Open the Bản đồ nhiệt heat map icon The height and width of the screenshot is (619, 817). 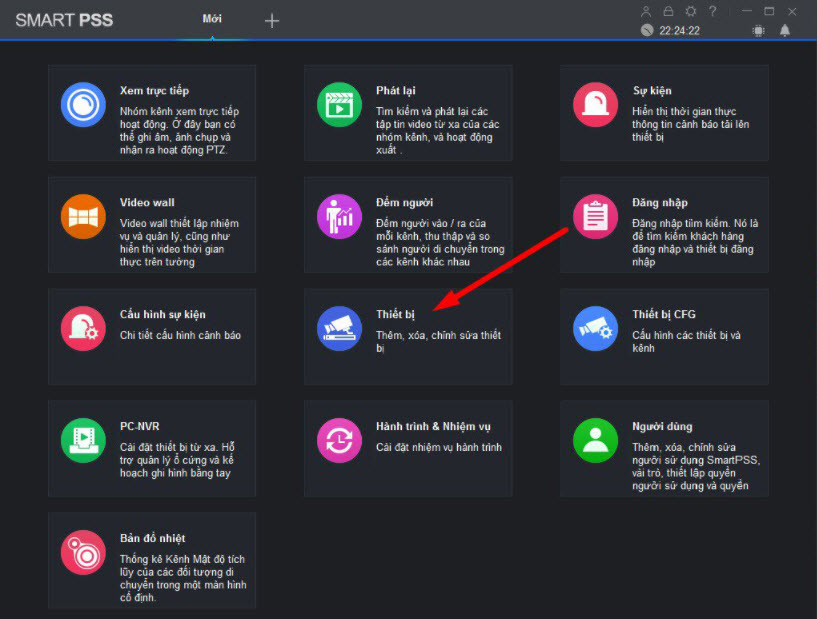pyautogui.click(x=83, y=552)
